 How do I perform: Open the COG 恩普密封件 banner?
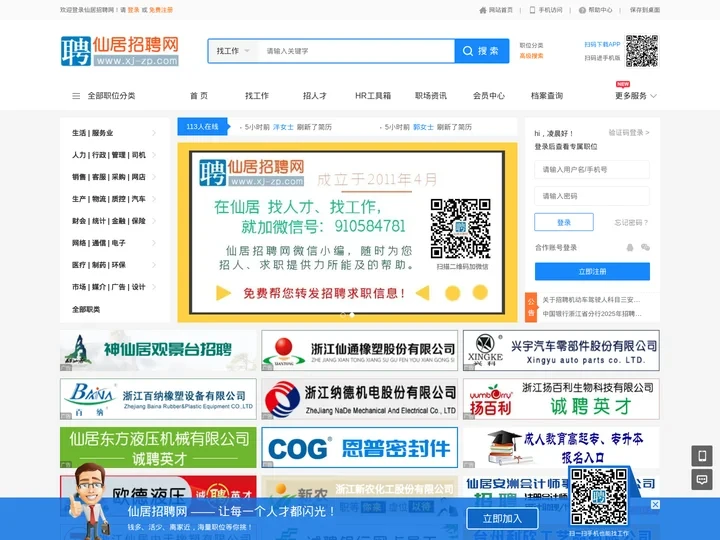(x=360, y=448)
